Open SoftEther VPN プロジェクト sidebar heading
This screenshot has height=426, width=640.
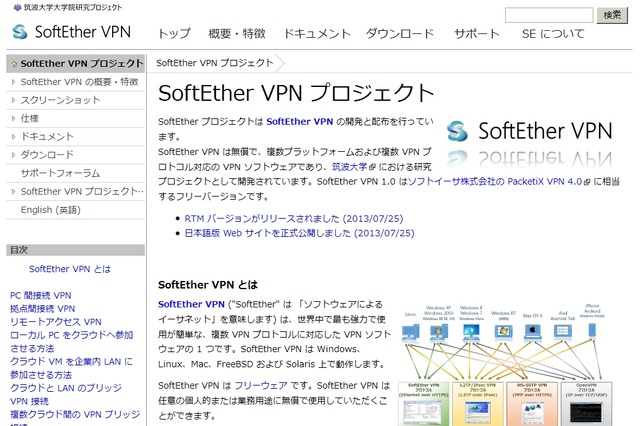click(x=82, y=64)
